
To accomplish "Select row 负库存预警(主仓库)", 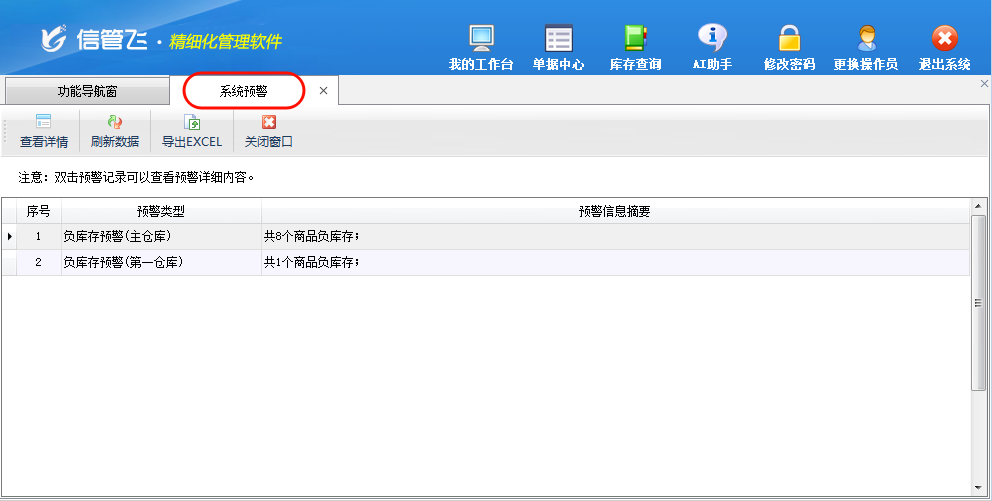I will click(160, 237).
